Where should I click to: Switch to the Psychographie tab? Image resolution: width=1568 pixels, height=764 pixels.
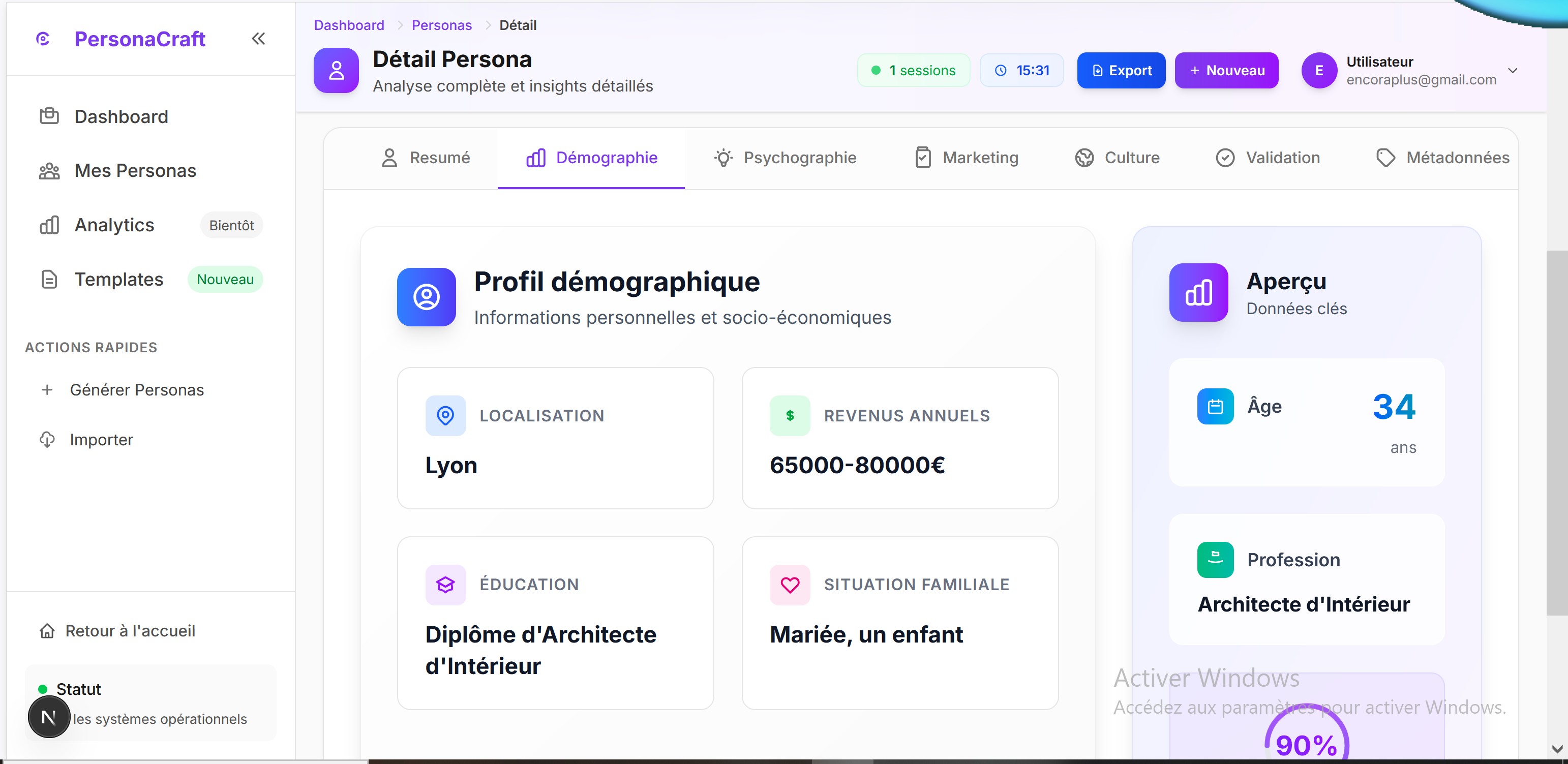click(785, 158)
